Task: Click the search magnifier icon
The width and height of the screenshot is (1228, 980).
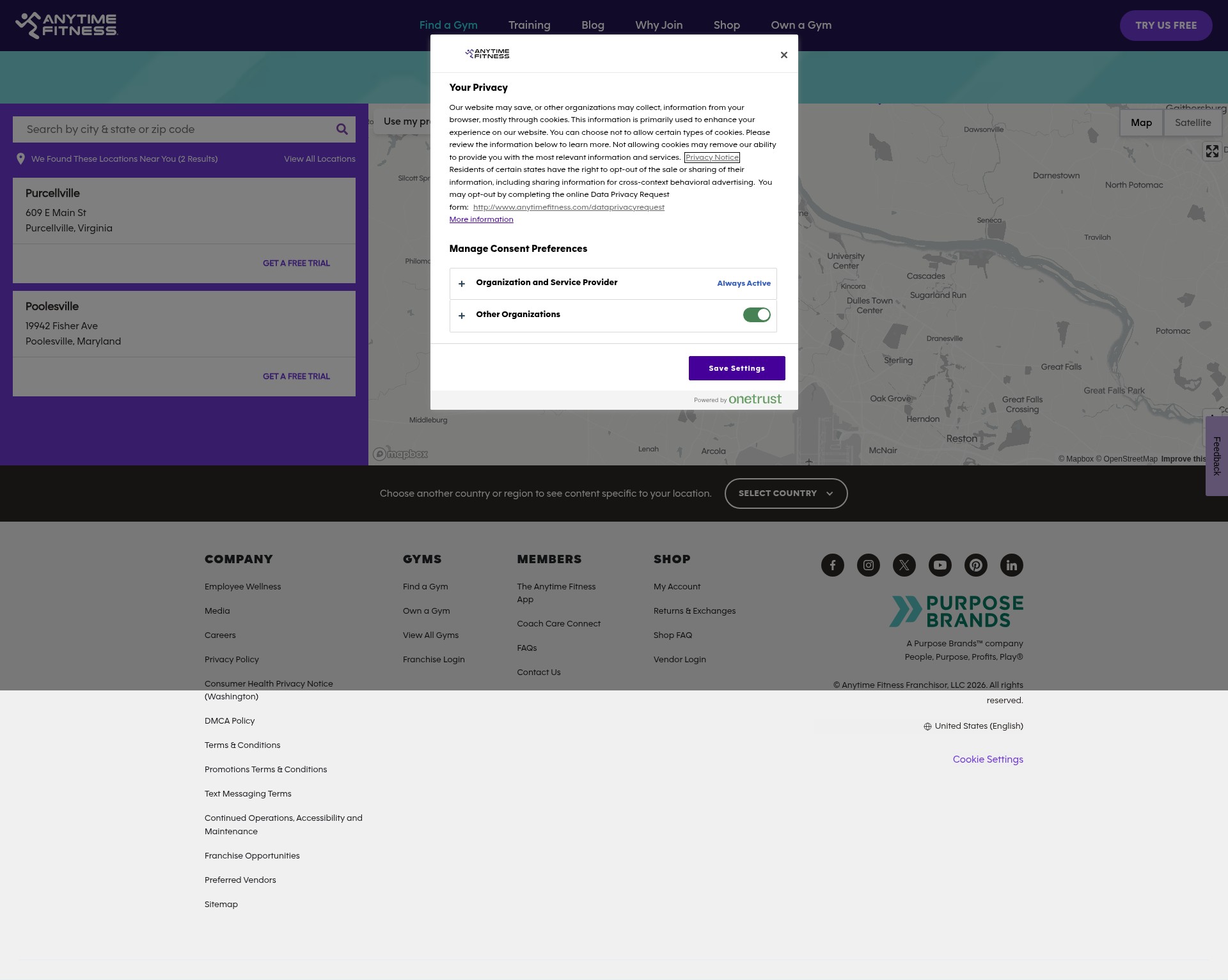Action: click(x=342, y=129)
